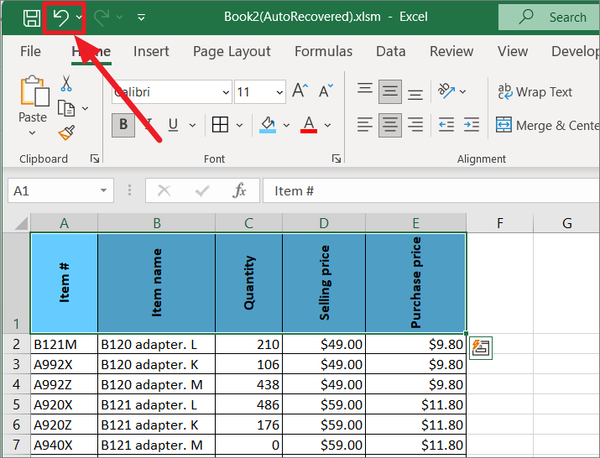Click the Borders icon
Image resolution: width=600 pixels, height=458 pixels.
pos(220,125)
